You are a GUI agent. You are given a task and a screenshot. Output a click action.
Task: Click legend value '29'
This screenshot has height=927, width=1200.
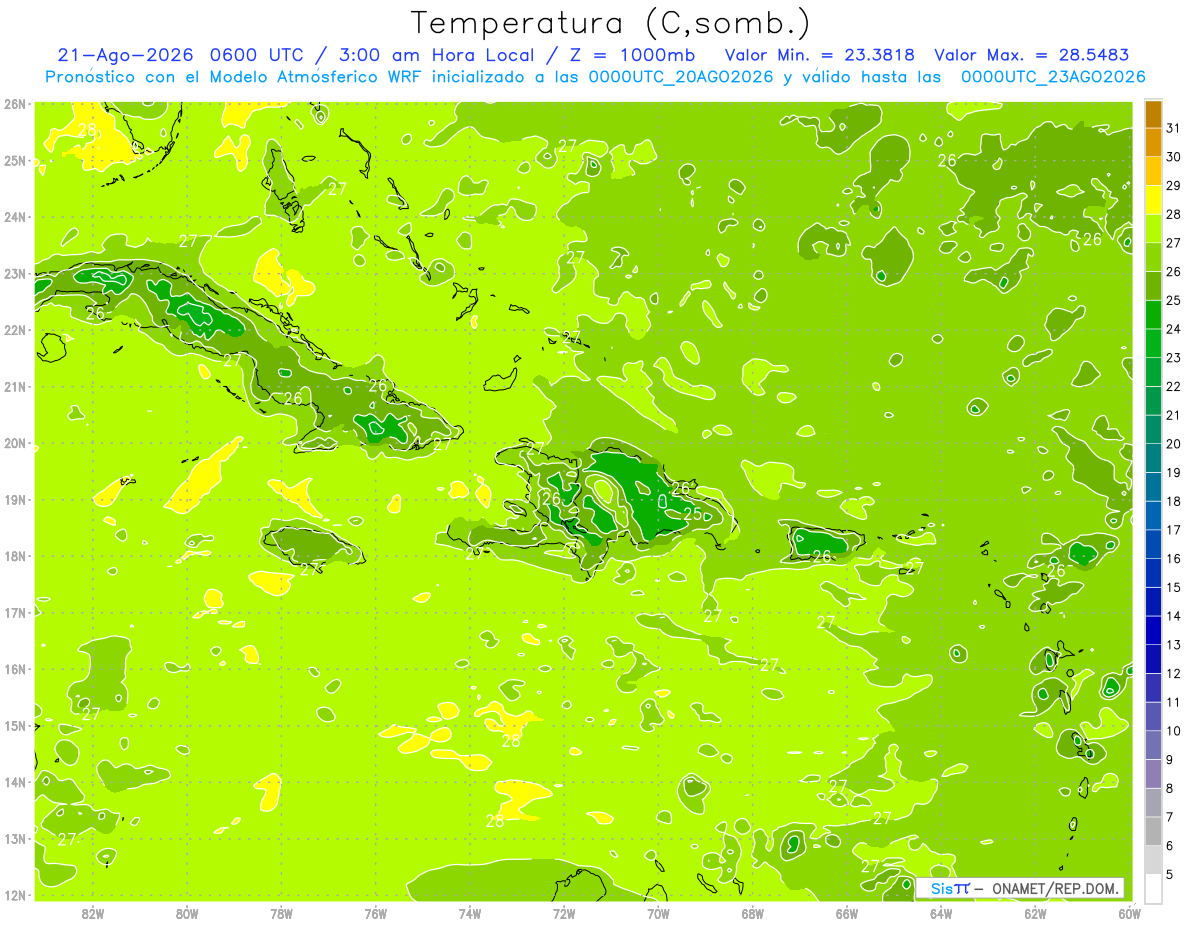1173,185
